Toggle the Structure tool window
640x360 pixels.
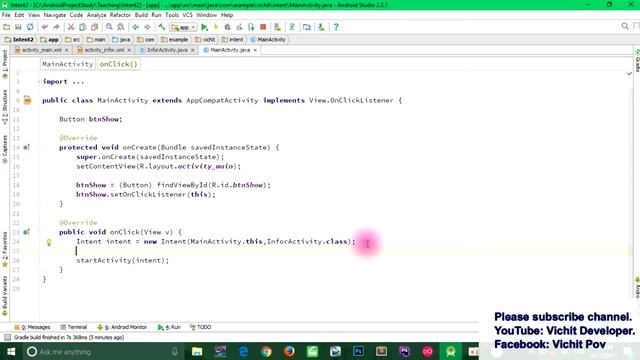[x=5, y=107]
